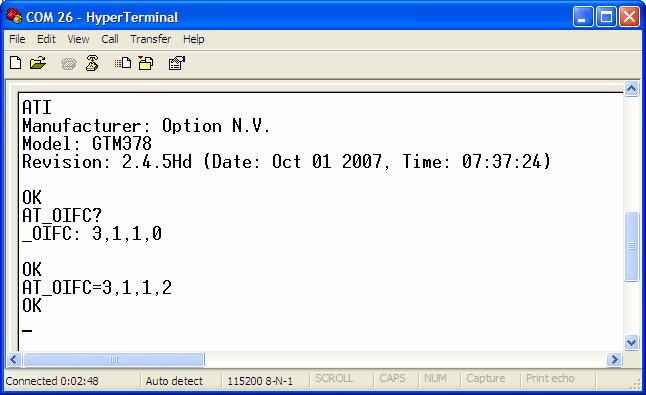646x395 pixels.
Task: Click the vertical scrollbar down arrow
Action: [x=631, y=342]
